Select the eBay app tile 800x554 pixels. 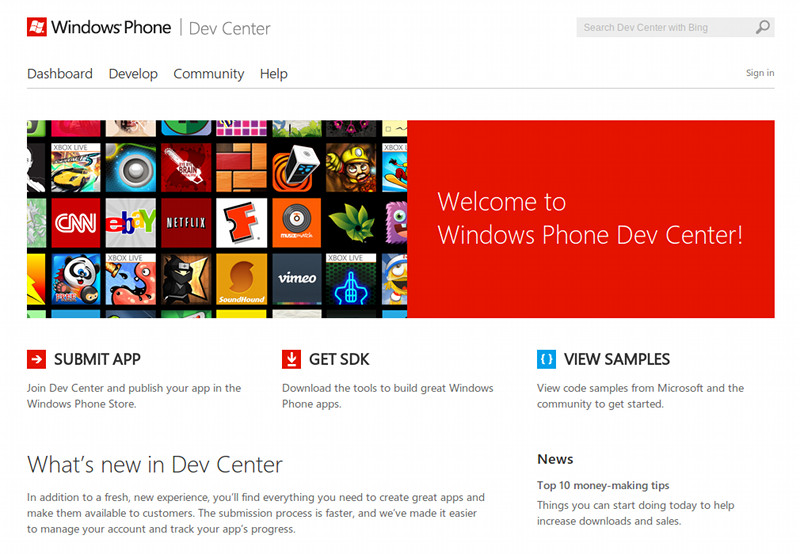131,223
